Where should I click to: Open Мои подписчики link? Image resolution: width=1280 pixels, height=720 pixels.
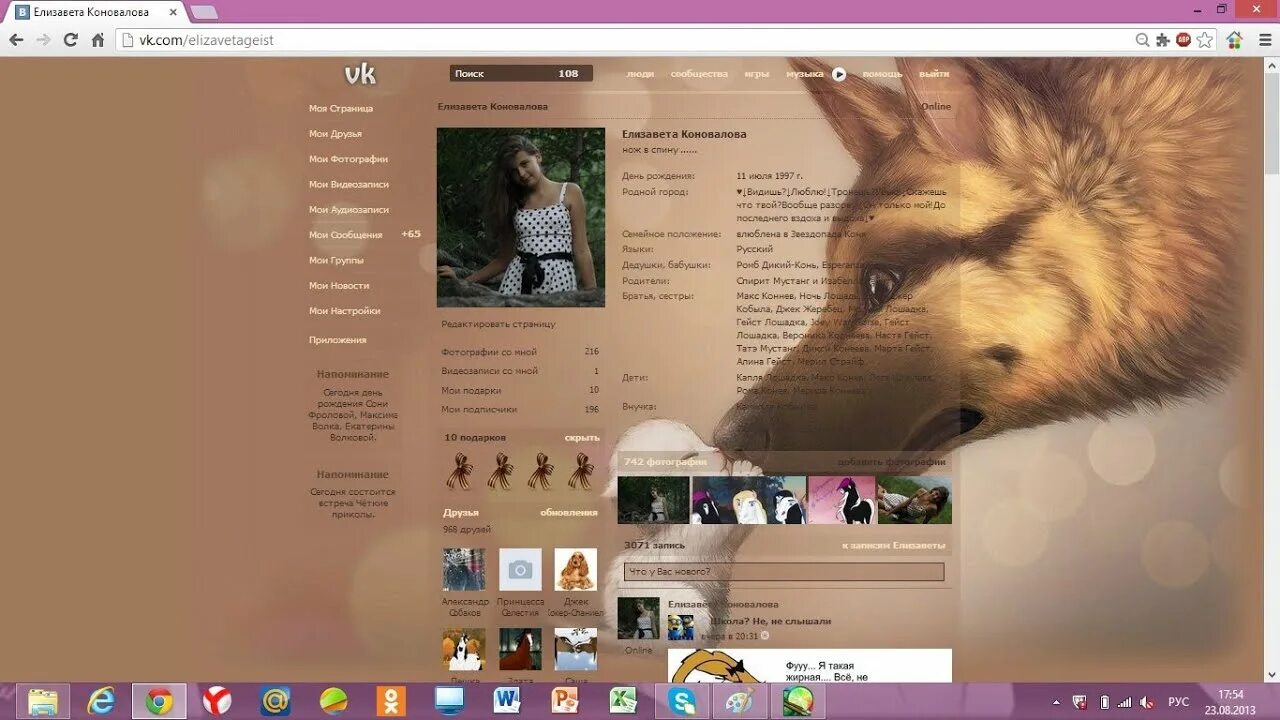[x=479, y=409]
